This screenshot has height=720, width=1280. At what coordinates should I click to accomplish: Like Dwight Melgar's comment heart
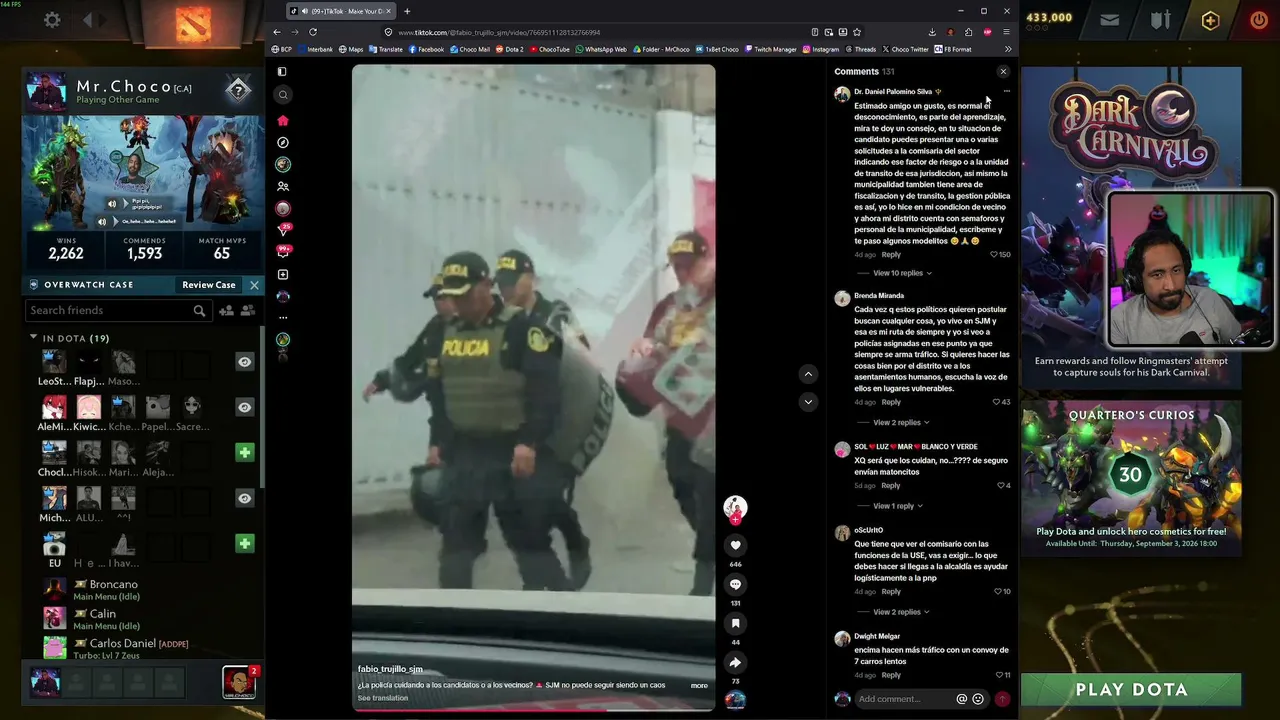[997, 675]
